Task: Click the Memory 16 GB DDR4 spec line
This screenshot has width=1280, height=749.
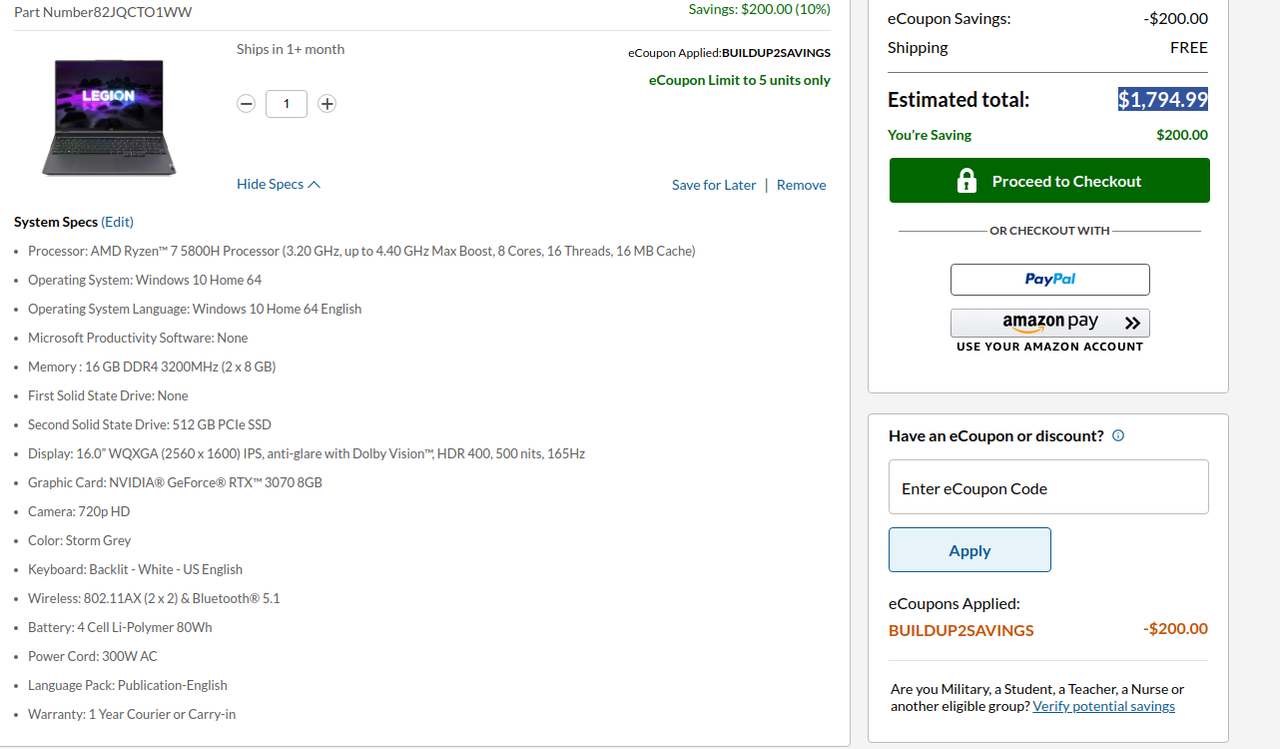Action: click(x=152, y=367)
